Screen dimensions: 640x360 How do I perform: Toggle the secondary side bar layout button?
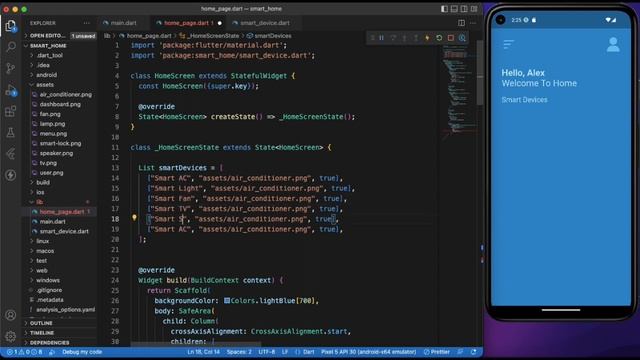click(464, 9)
